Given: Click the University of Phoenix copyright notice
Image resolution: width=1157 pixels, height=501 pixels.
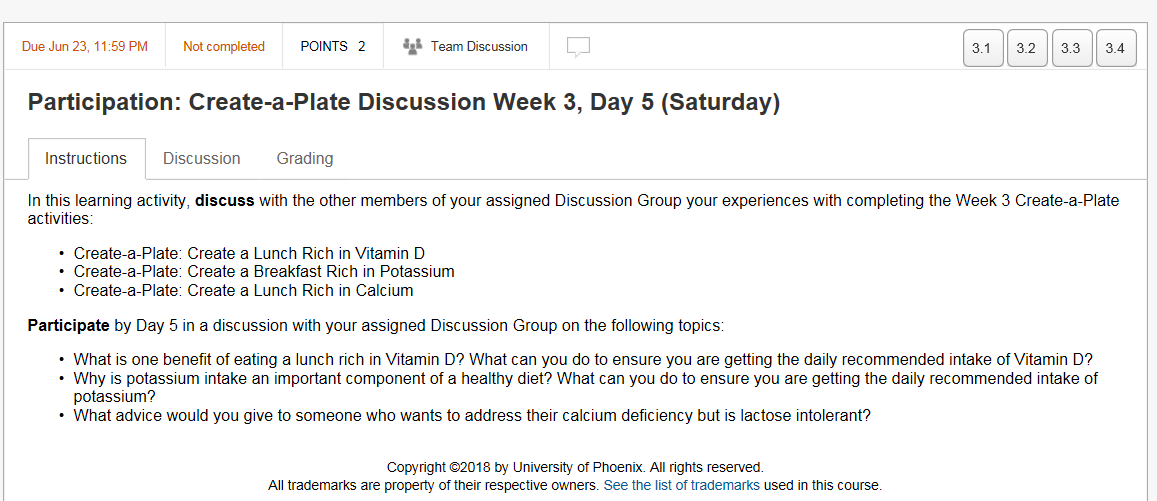Looking at the screenshot, I should click(x=575, y=467).
